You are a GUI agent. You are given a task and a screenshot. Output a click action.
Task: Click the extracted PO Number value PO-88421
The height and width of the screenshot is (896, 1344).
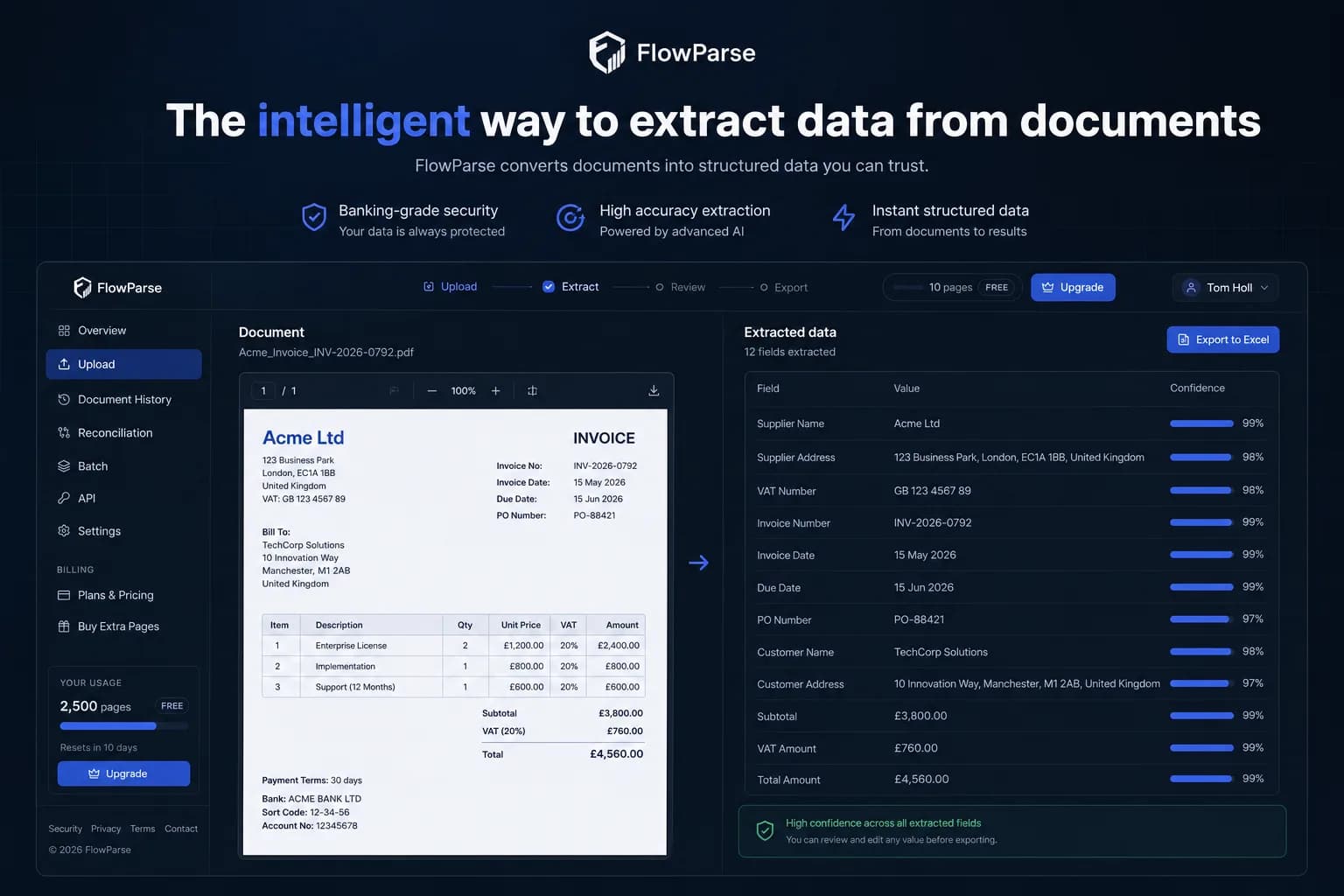point(919,619)
